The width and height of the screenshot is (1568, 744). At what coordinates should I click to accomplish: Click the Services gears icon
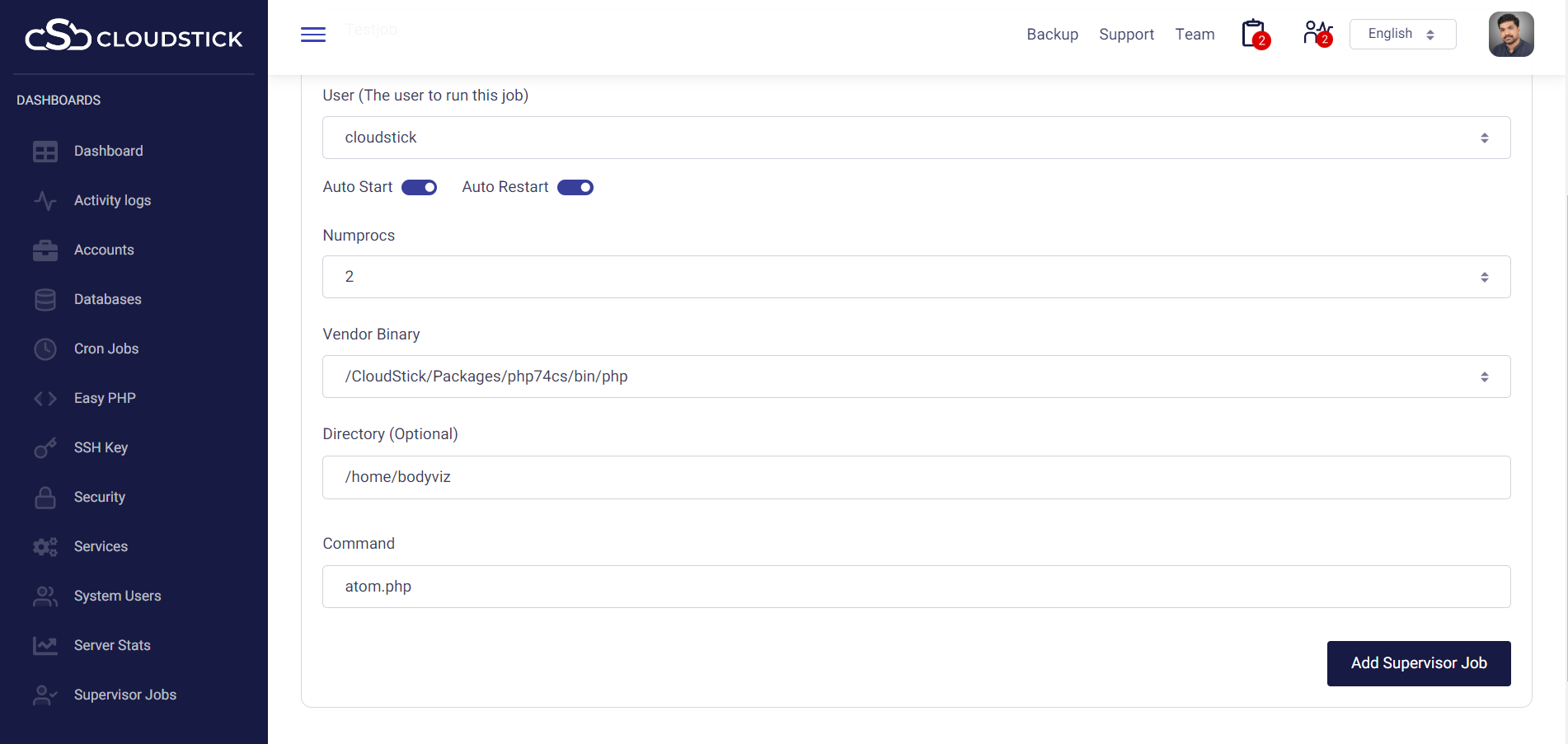(x=45, y=547)
